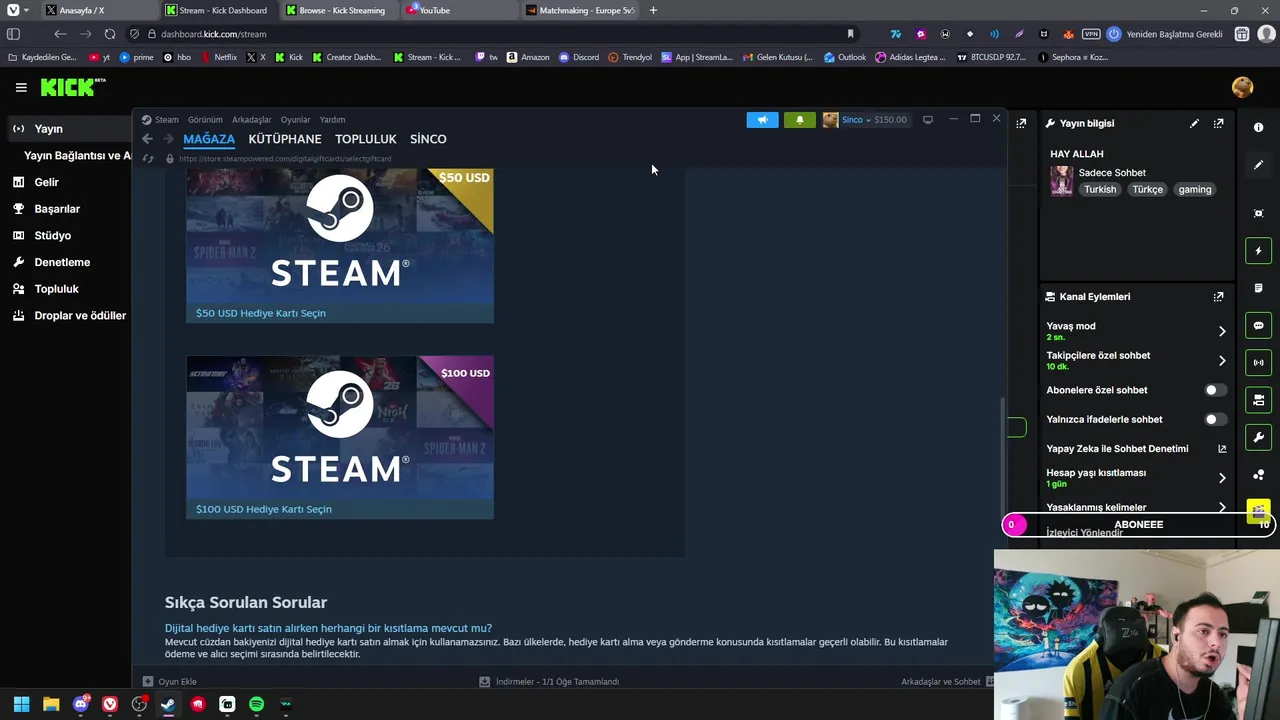Screen dimensions: 1280x720
Task: Toggle the Kick sidebar hamburger menu
Action: click(21, 88)
